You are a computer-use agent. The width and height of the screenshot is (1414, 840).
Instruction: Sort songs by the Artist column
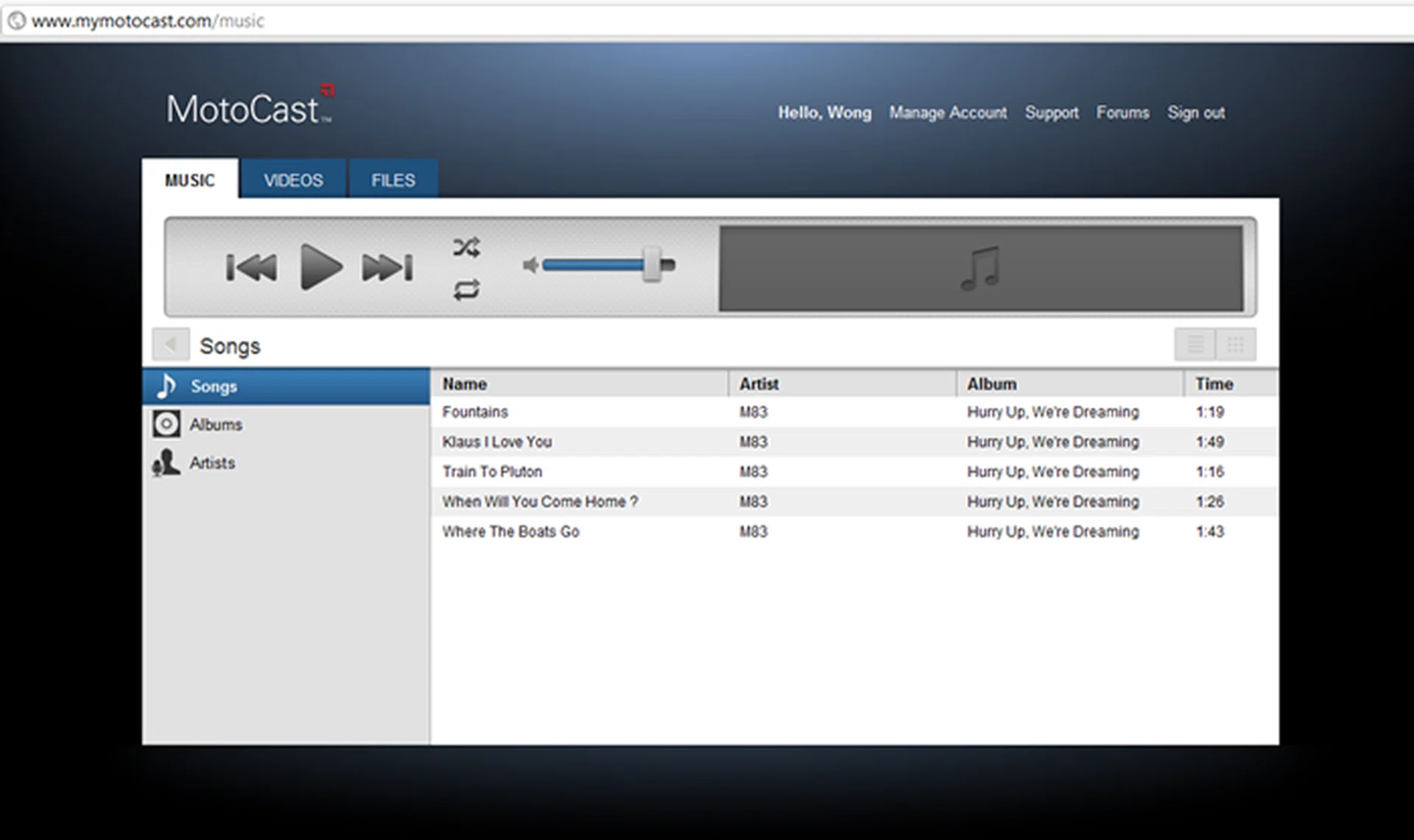coord(757,384)
